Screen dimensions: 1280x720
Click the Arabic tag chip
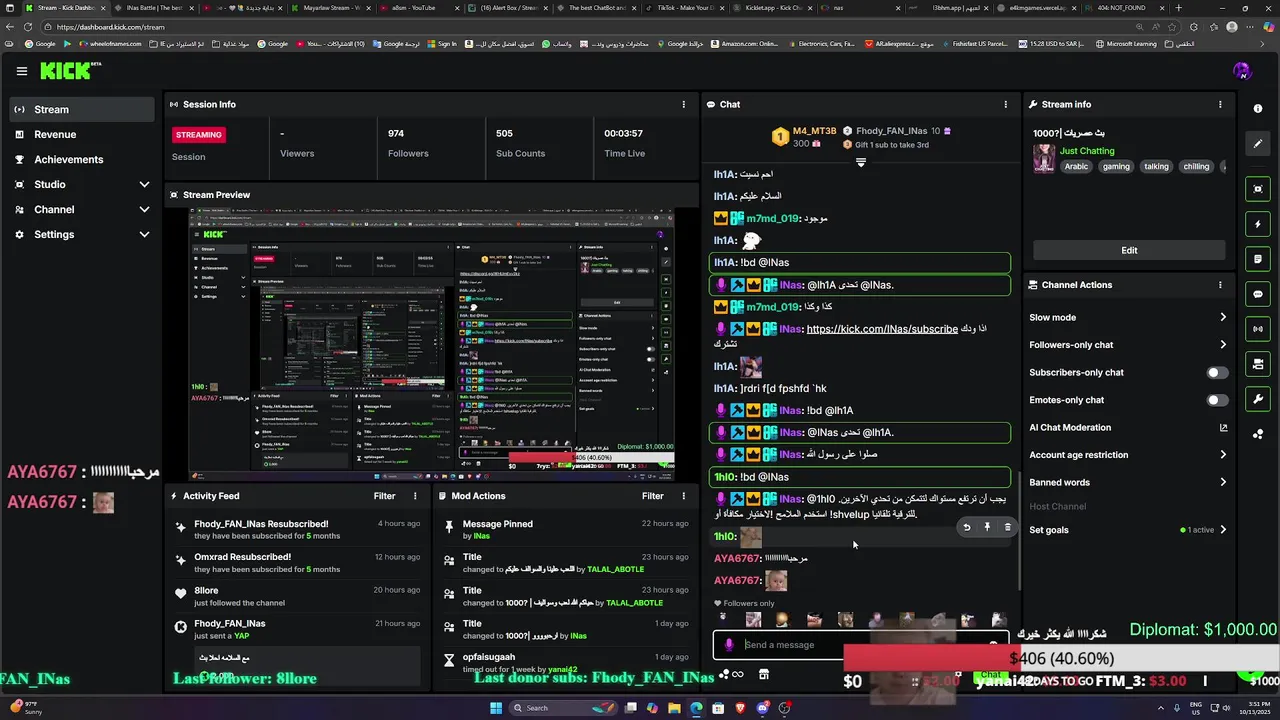[1076, 166]
